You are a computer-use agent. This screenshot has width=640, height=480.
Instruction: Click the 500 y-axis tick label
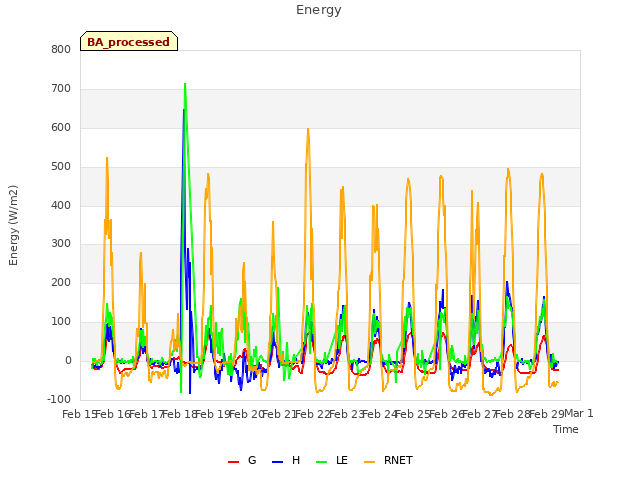point(61,167)
